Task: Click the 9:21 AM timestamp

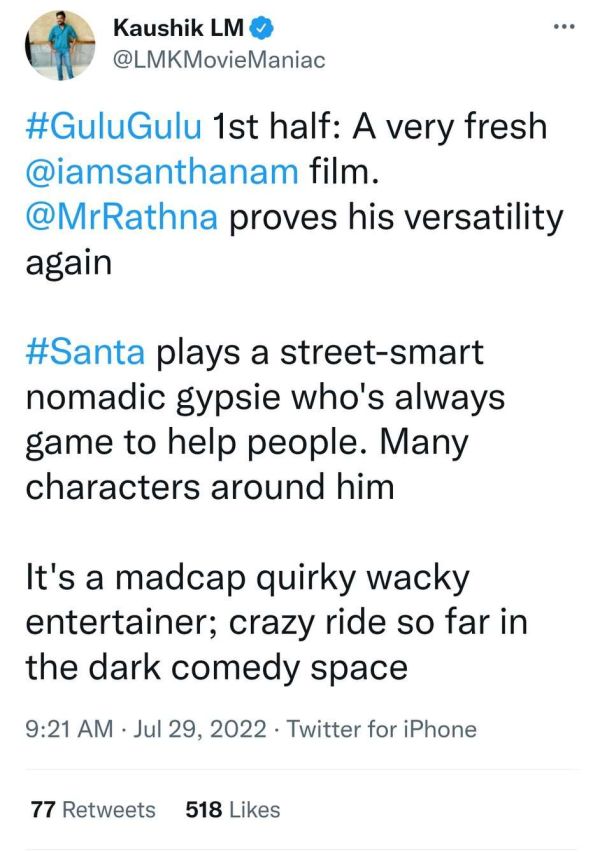Action: tap(69, 729)
